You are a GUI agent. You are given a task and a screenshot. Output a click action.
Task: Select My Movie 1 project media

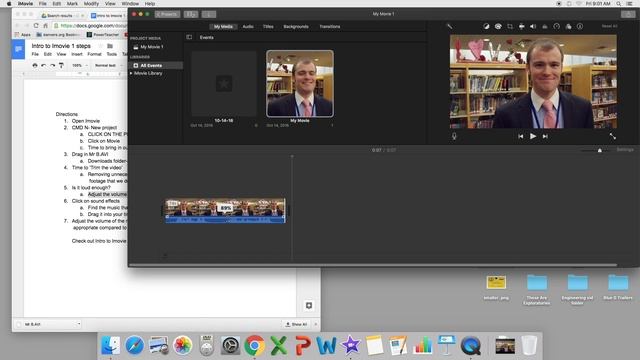click(151, 47)
